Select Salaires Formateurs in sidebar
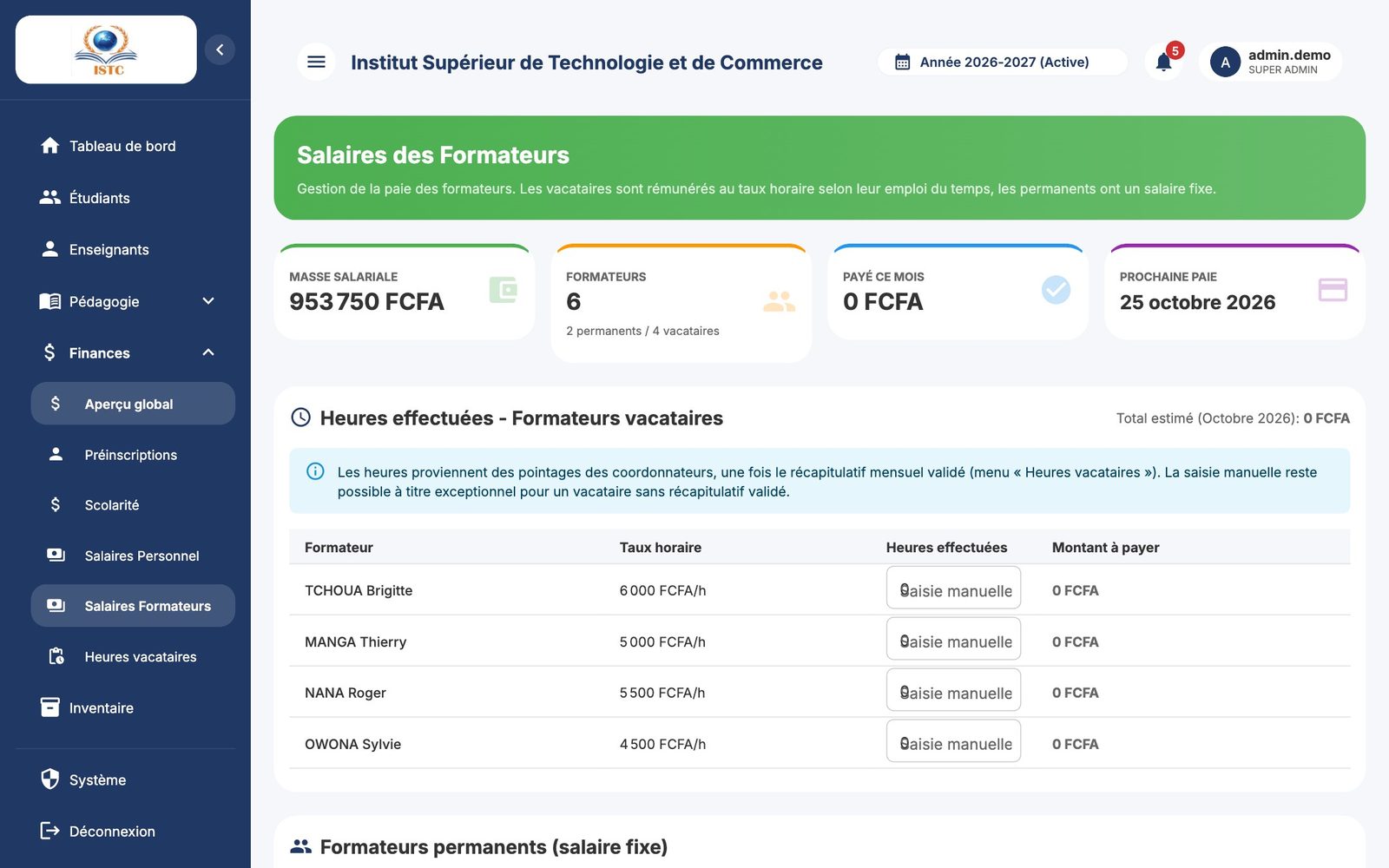This screenshot has width=1389, height=868. click(x=133, y=606)
